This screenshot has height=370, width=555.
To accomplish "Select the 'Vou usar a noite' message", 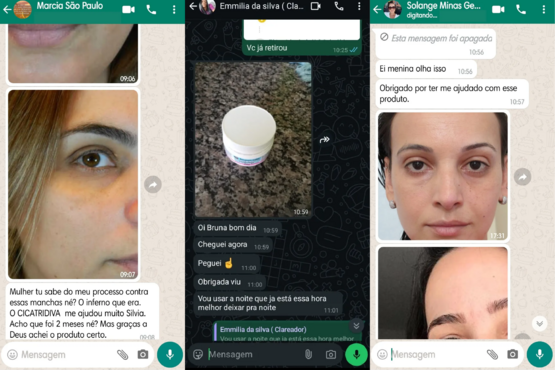I will pos(268,303).
